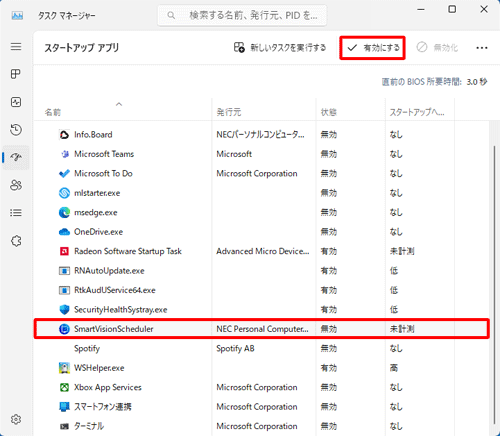Open the Users page in sidebar
The width and height of the screenshot is (500, 436).
pyautogui.click(x=16, y=185)
